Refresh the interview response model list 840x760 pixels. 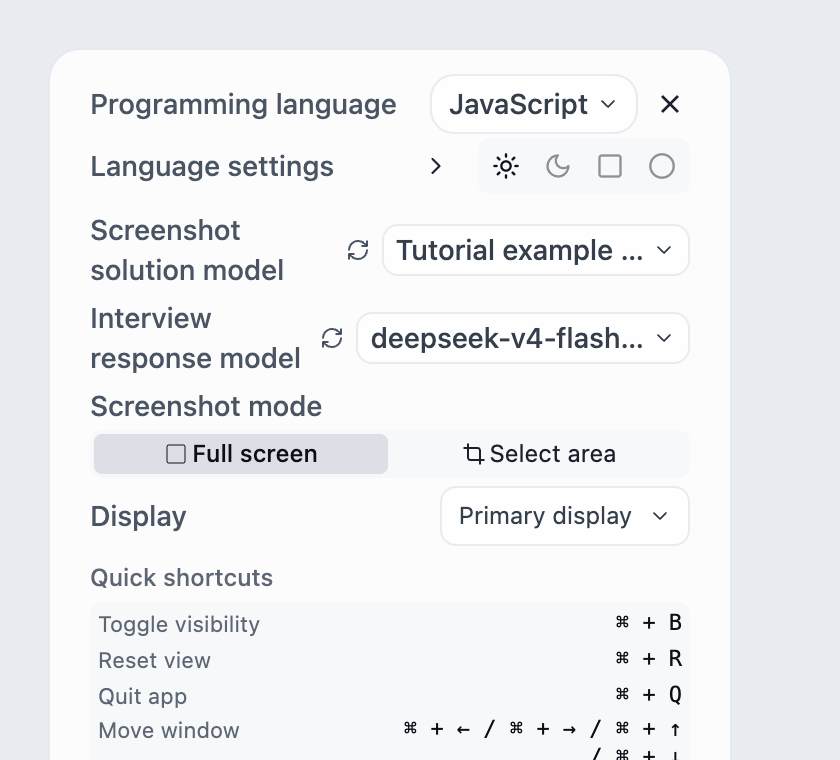(x=332, y=338)
